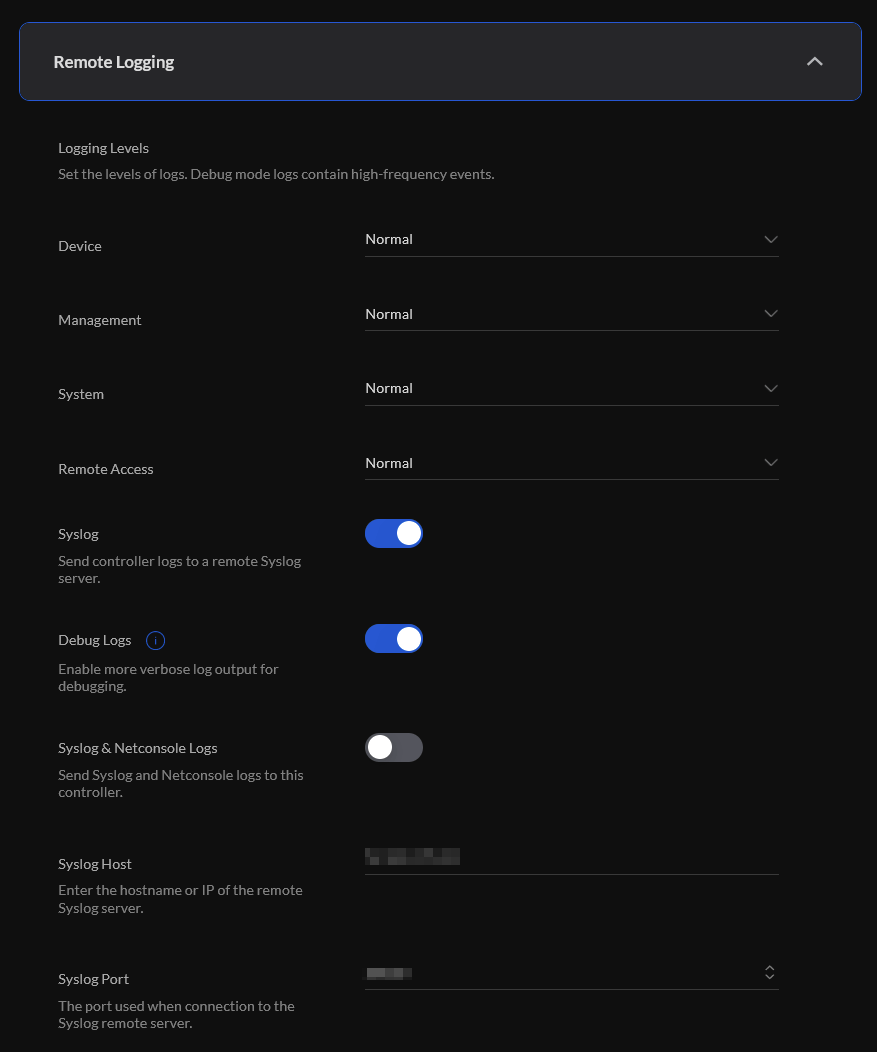The width and height of the screenshot is (877, 1052).
Task: Click the System dropdown chevron arrow
Action: 771,388
